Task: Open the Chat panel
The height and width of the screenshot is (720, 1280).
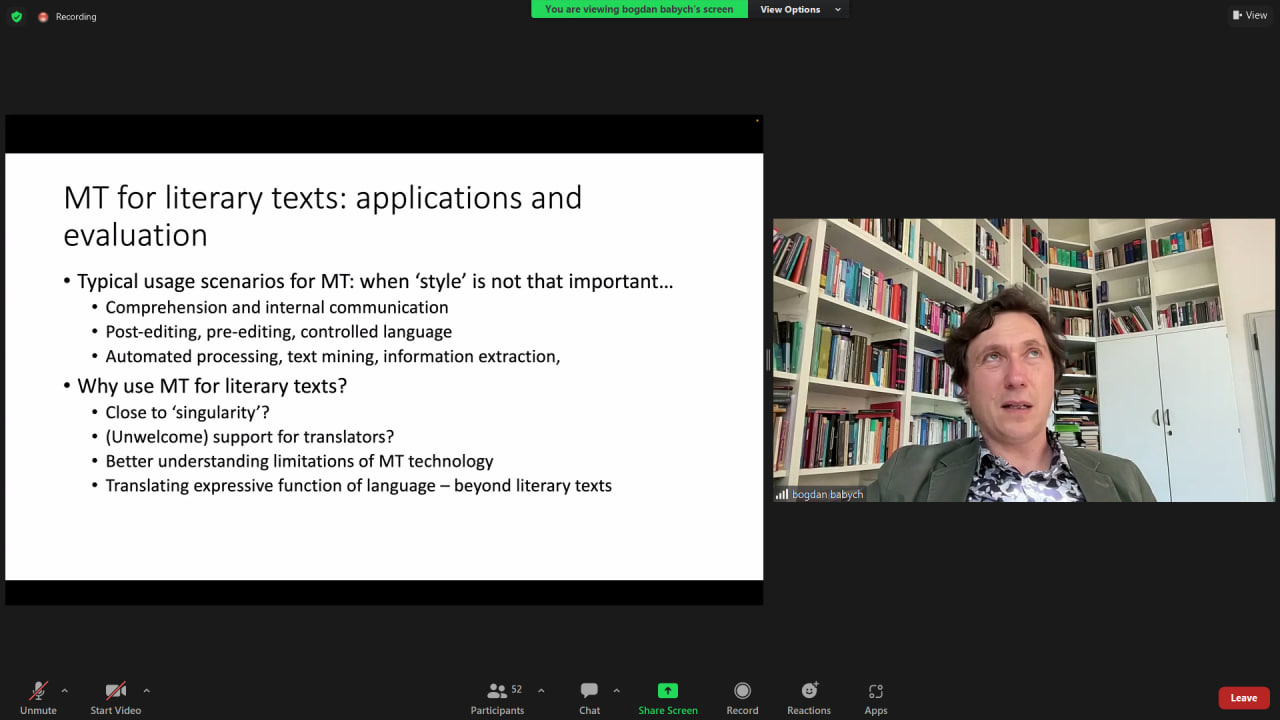Action: pos(589,697)
